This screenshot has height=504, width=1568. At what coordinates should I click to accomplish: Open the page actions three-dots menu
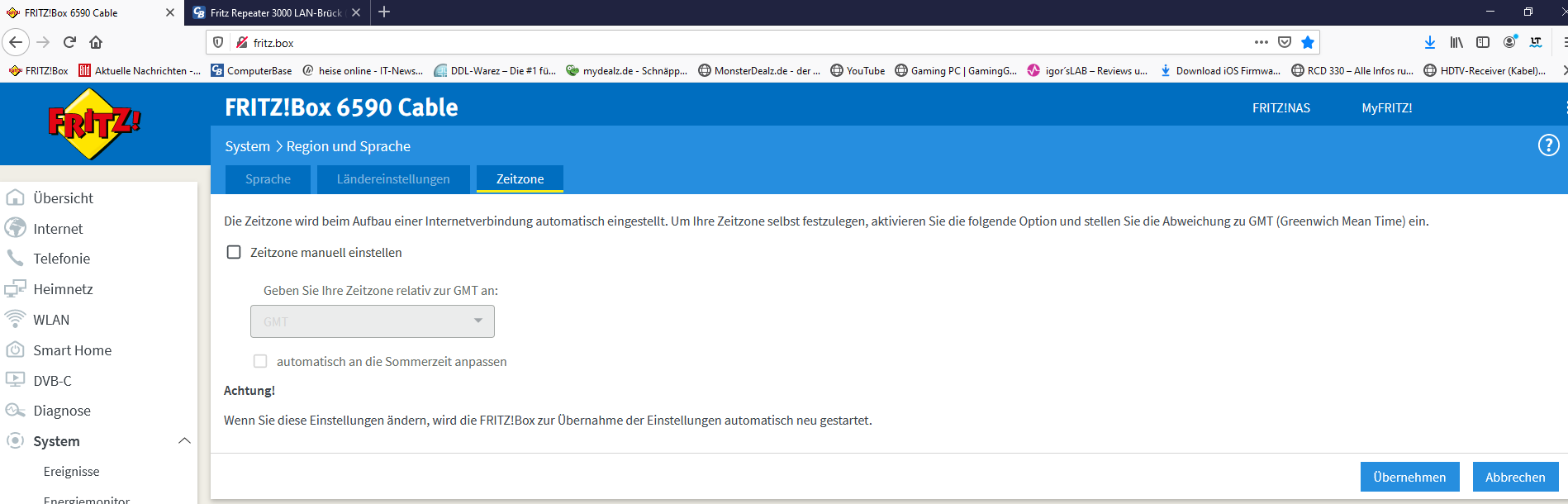[x=1261, y=42]
